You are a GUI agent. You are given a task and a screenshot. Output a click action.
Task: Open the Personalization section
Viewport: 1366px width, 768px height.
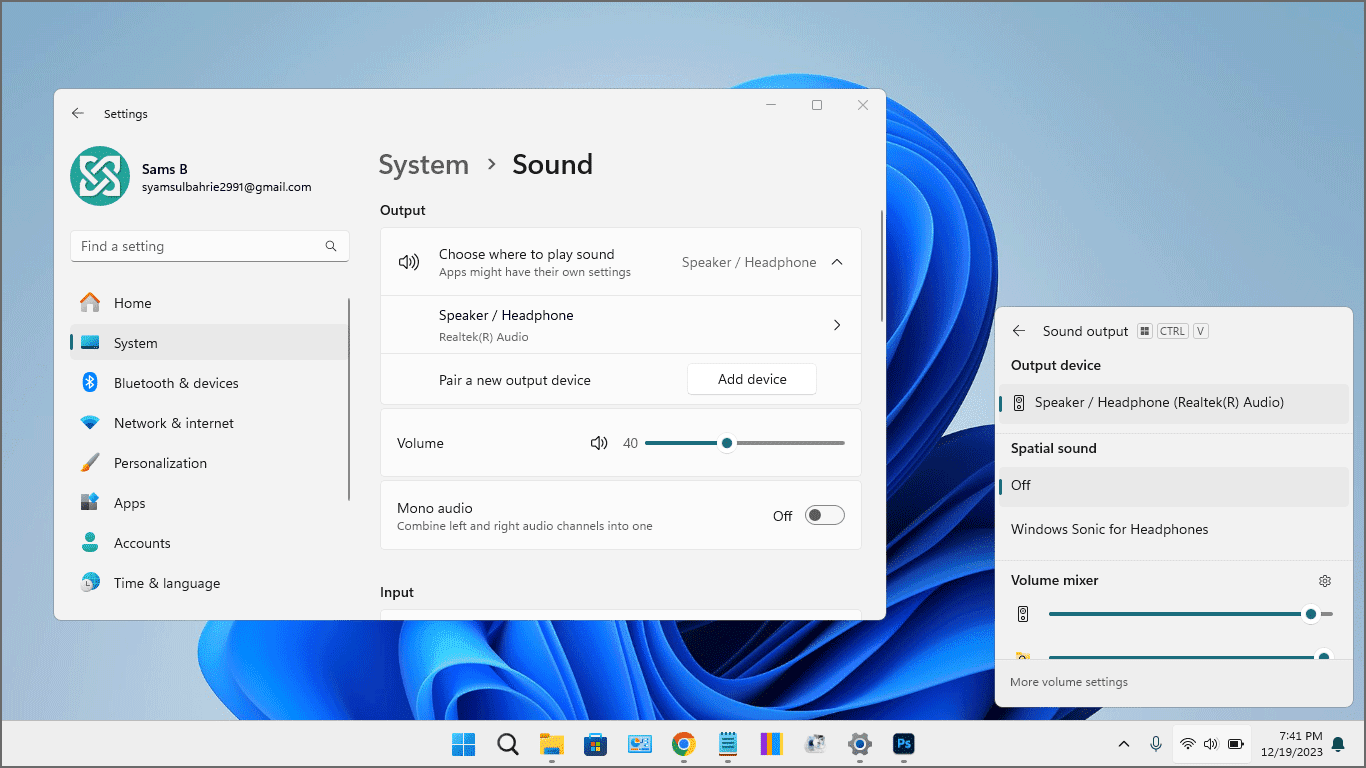click(x=209, y=463)
